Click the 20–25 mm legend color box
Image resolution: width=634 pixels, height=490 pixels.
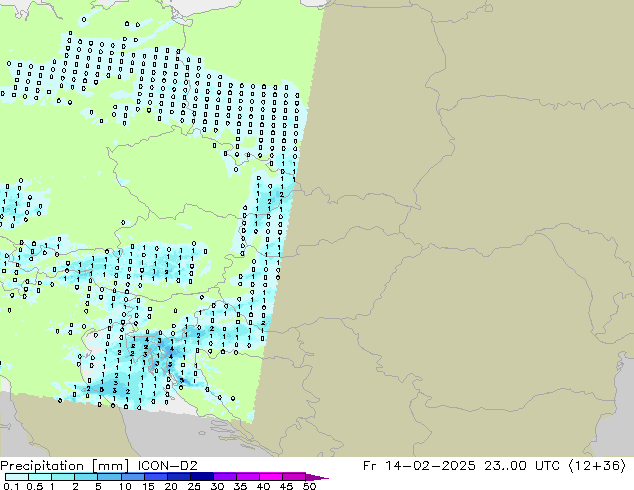(178, 477)
